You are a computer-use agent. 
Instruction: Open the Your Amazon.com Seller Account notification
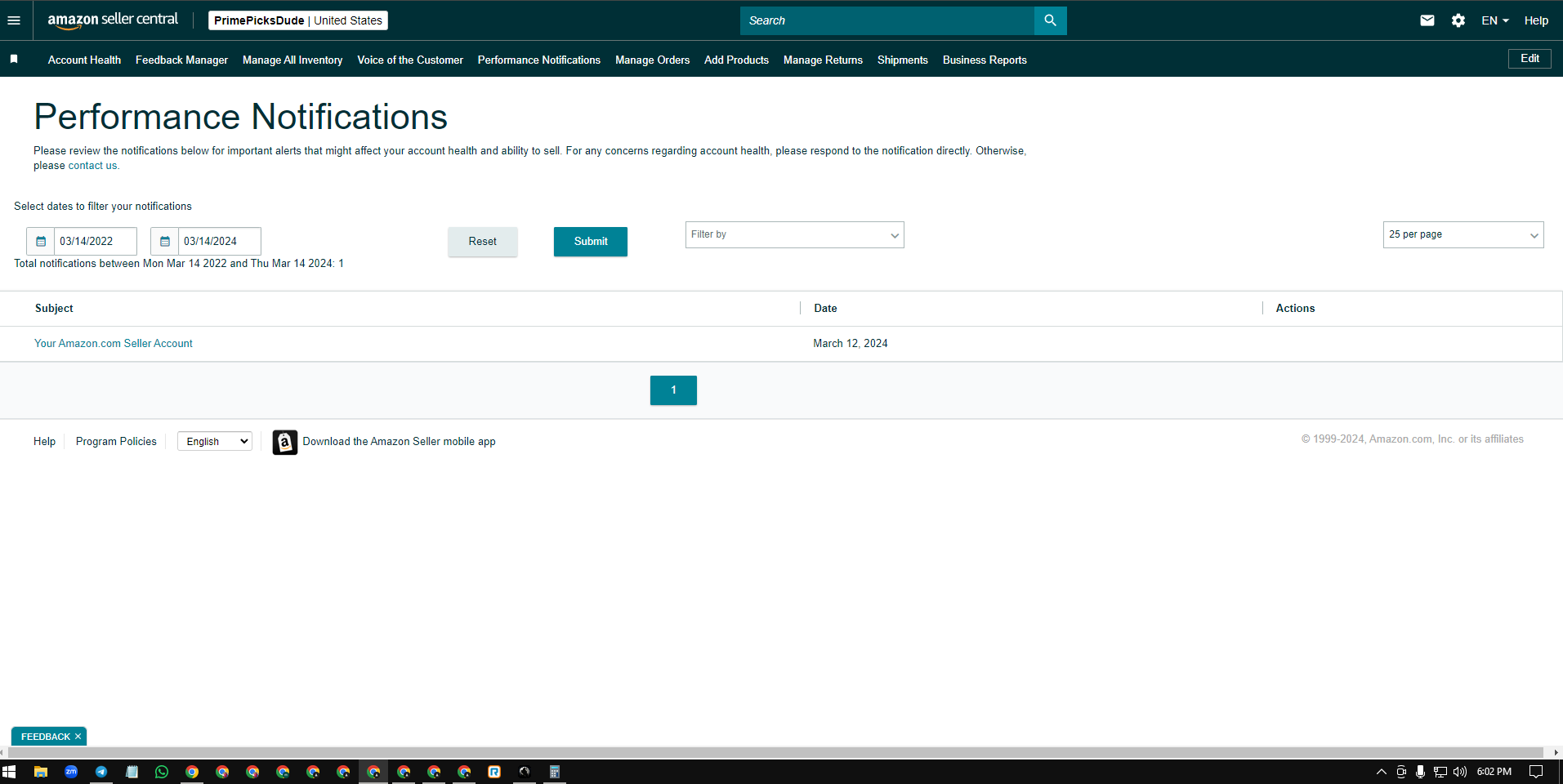114,344
